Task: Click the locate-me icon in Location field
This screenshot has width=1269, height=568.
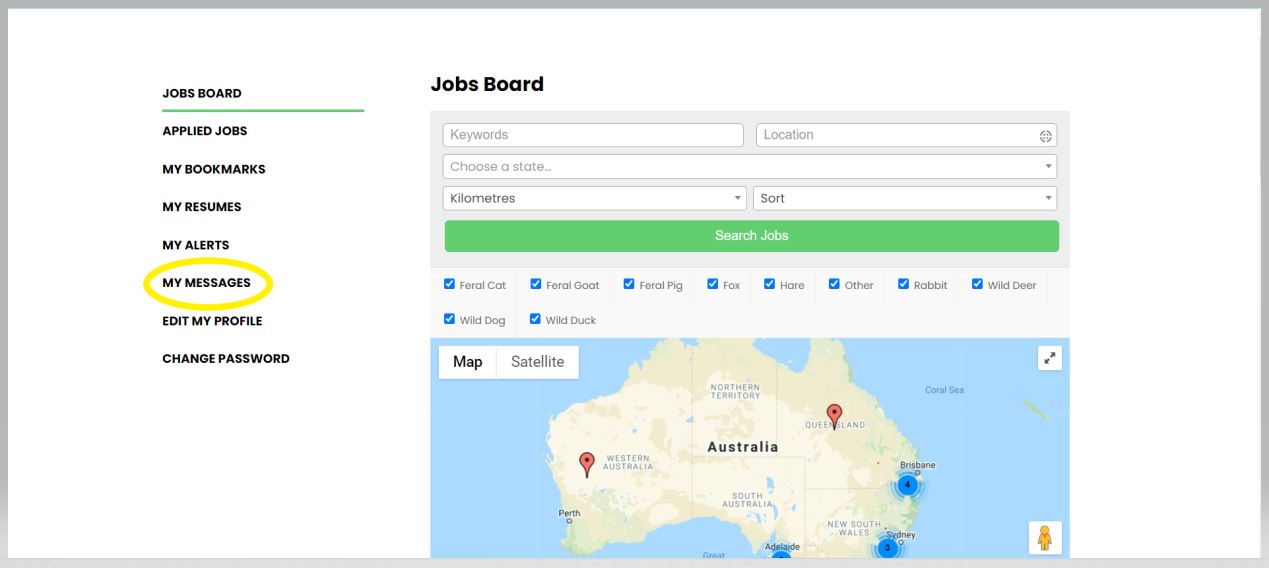Action: 1045,136
